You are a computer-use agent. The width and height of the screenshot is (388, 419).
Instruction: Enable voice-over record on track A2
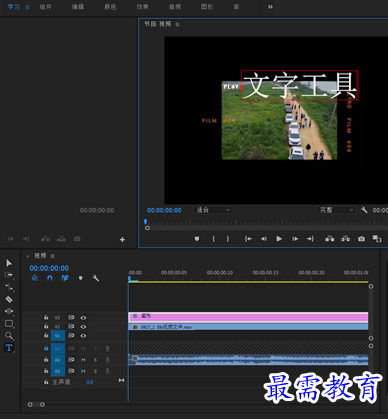point(107,360)
